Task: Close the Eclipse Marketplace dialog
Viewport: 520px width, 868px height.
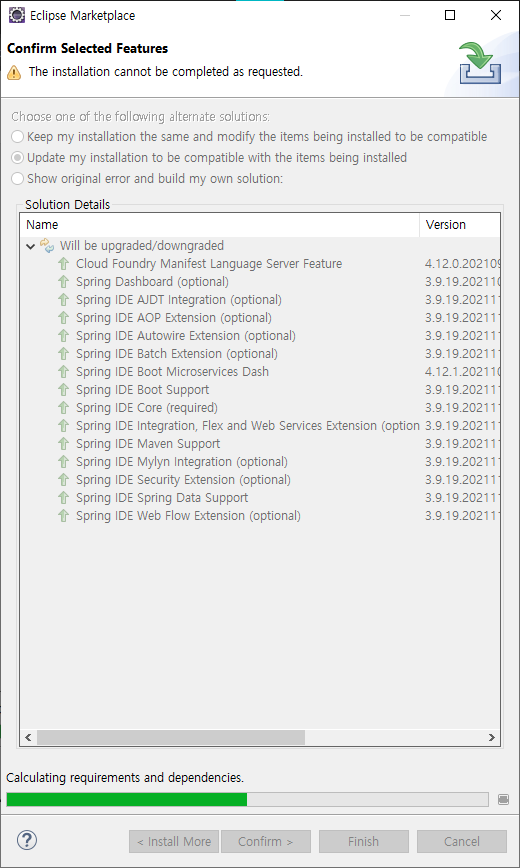Action: pos(496,16)
